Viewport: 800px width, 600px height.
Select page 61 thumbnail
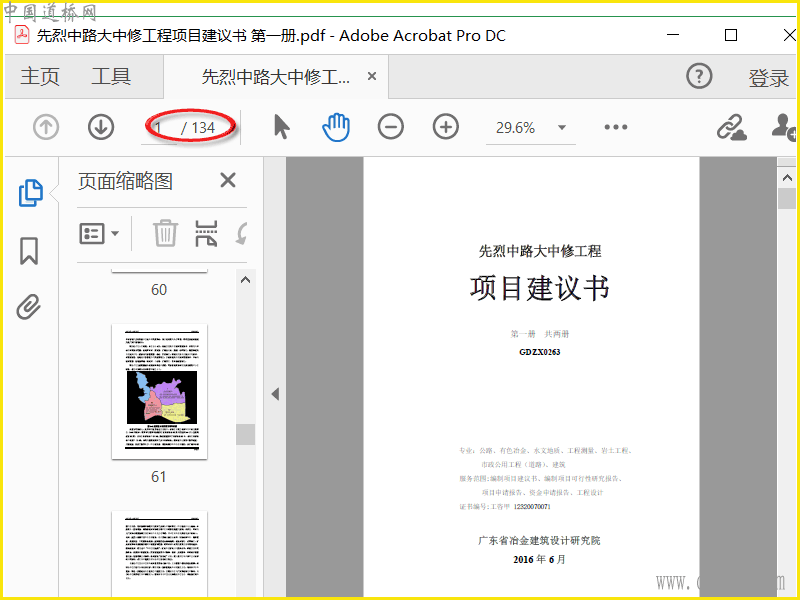click(159, 391)
